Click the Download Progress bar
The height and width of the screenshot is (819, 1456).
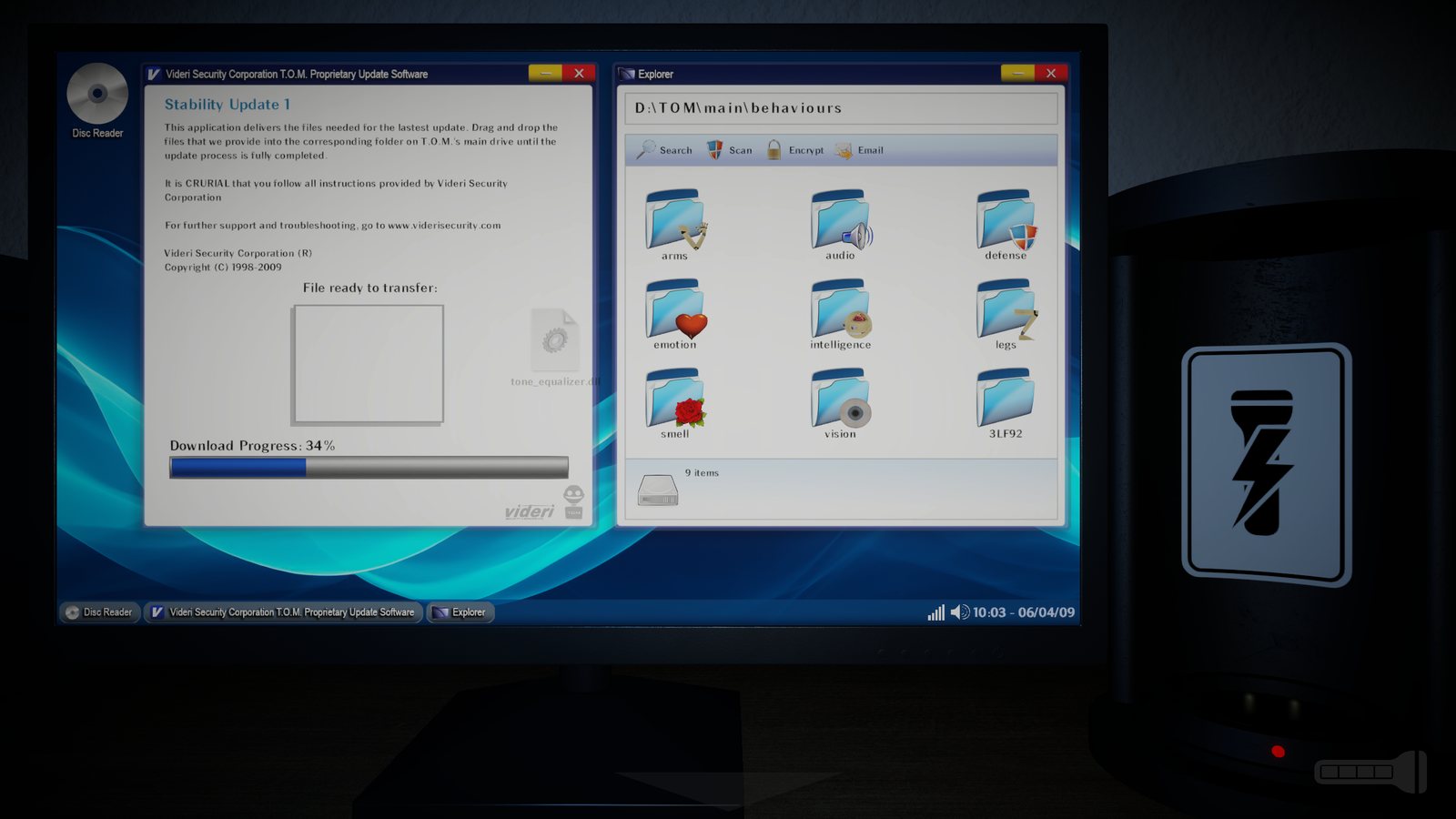369,468
